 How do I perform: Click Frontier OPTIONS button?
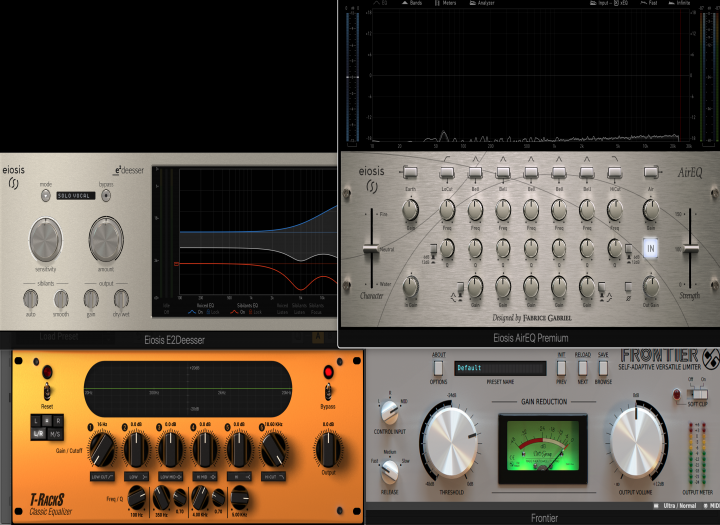click(x=438, y=368)
